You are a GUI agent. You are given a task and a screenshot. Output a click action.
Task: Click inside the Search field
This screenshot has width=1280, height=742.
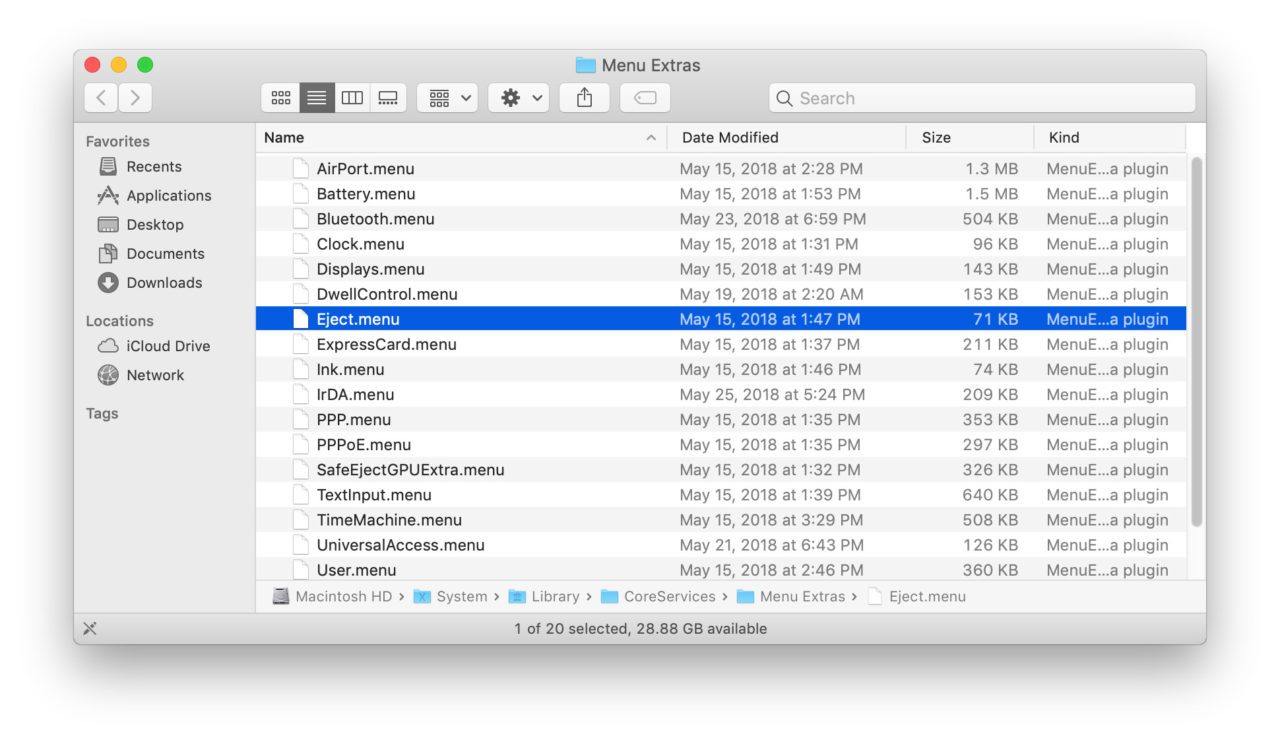pyautogui.click(x=980, y=98)
